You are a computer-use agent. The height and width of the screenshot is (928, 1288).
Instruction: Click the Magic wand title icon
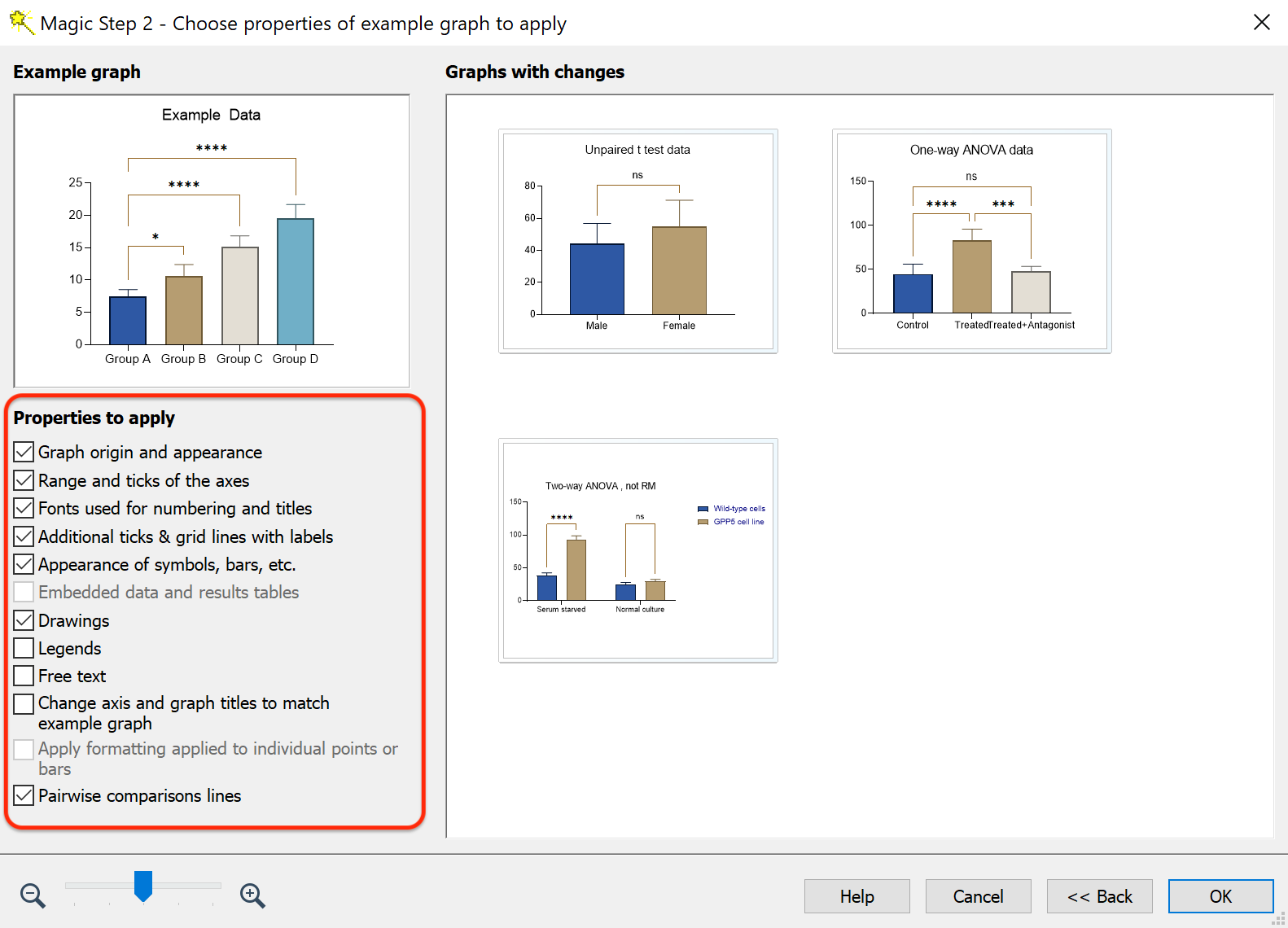click(x=21, y=23)
